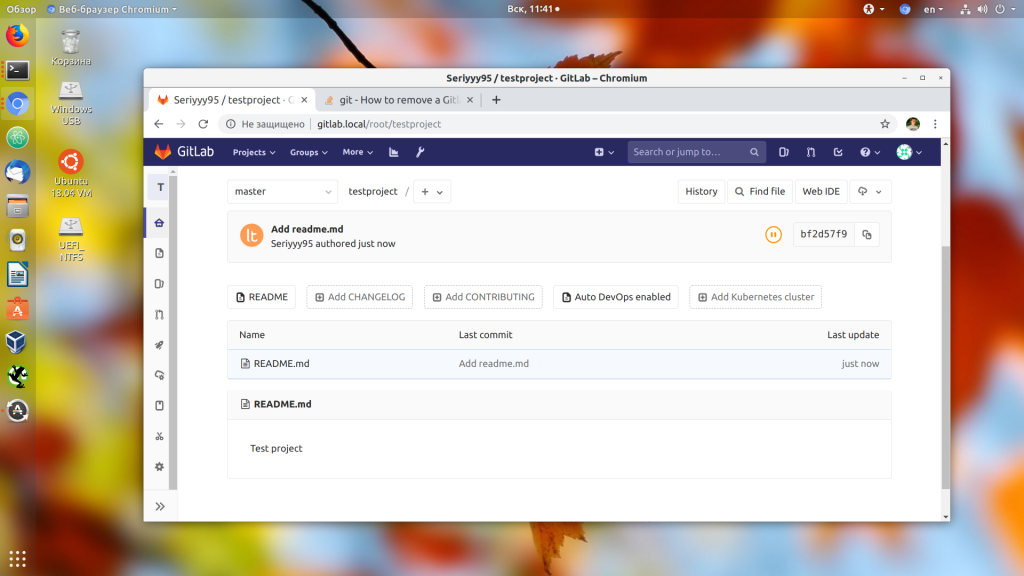The image size is (1024, 576).
Task: Bookmark this page with star icon
Action: [885, 124]
